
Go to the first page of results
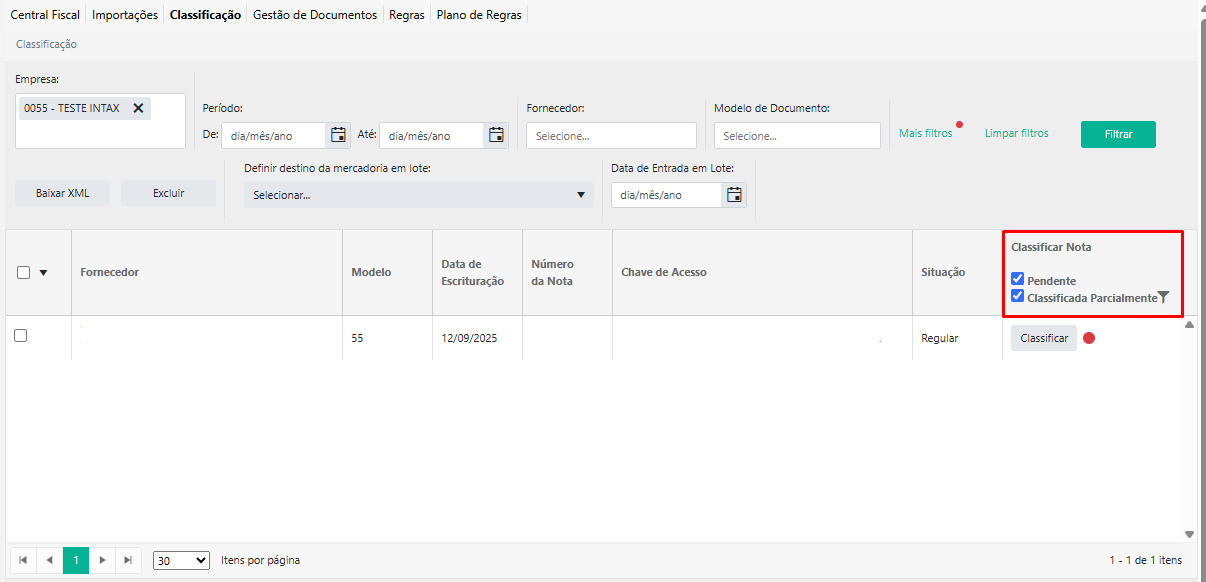point(23,560)
